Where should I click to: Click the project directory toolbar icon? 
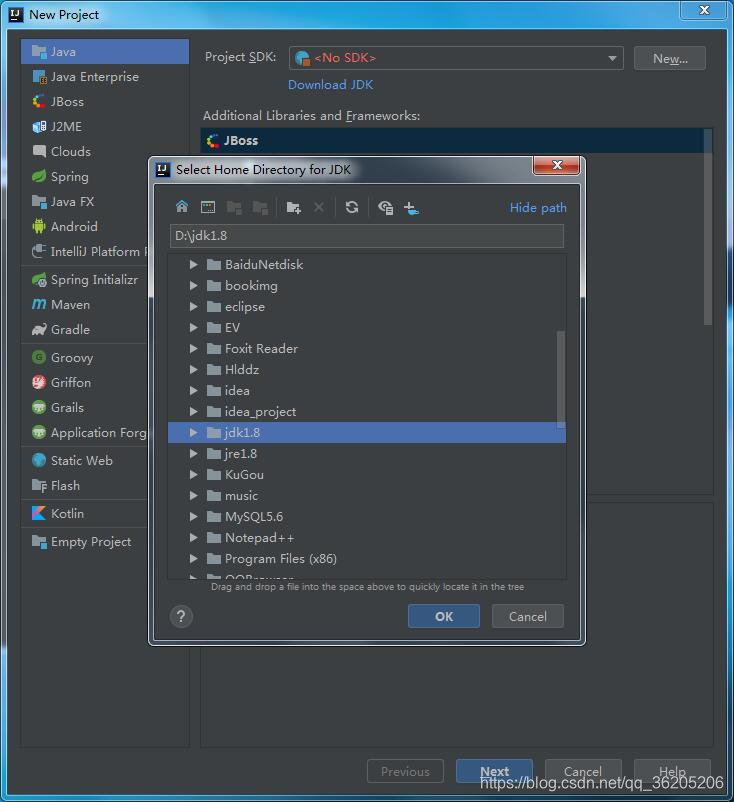(234, 207)
